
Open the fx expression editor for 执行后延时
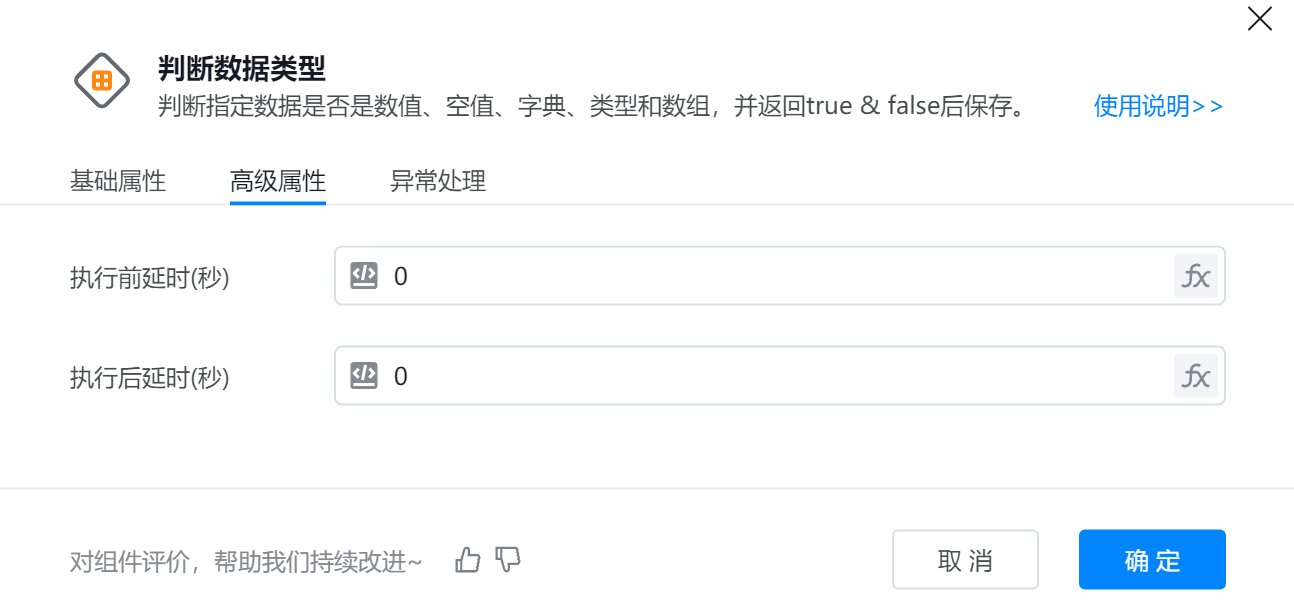(x=1196, y=376)
